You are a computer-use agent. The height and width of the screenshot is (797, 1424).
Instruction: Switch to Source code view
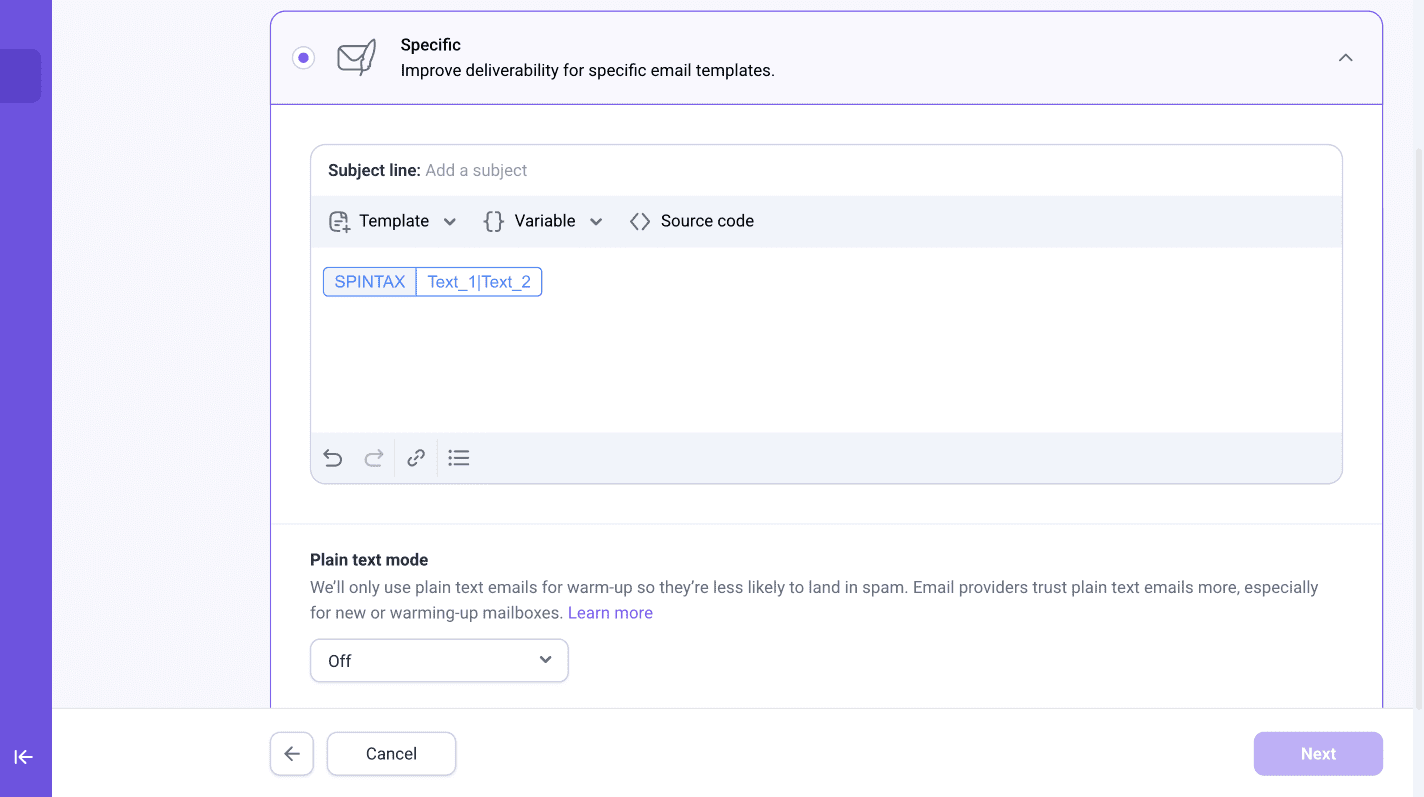(x=692, y=222)
